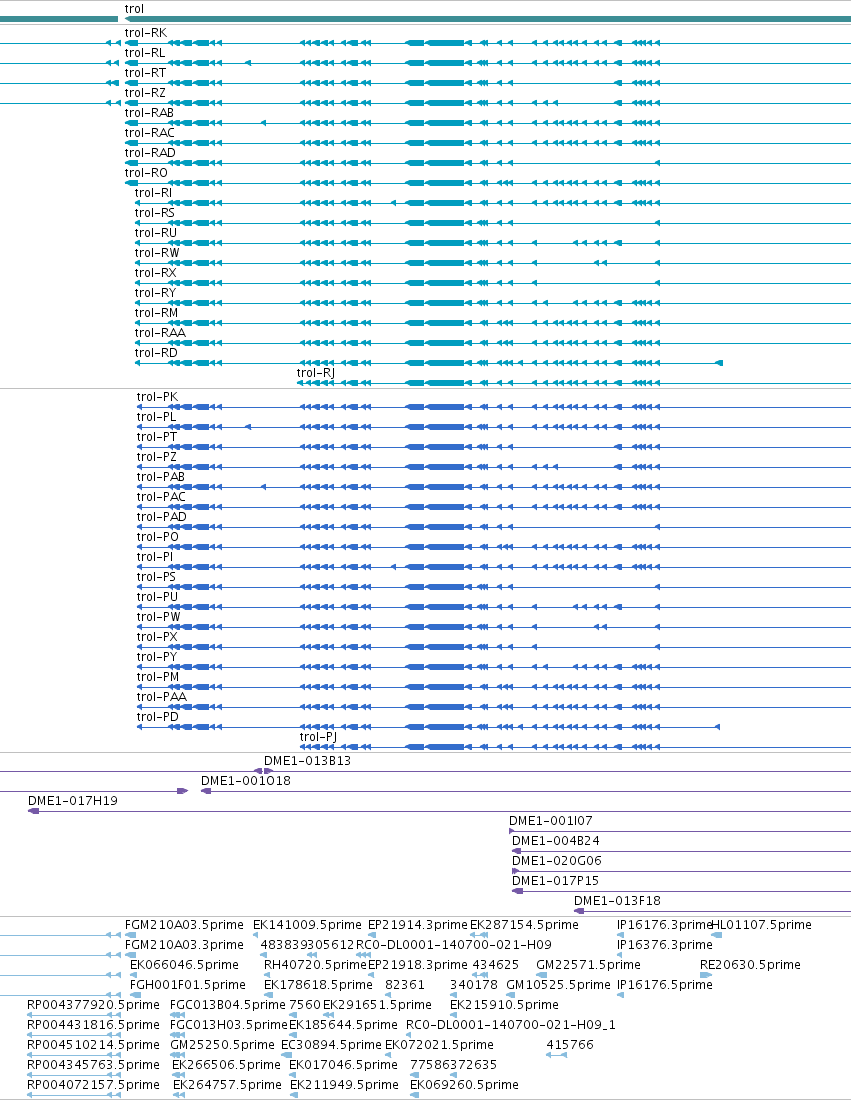Click the 415766 feature label
The width and height of the screenshot is (851, 1100).
(x=570, y=1045)
